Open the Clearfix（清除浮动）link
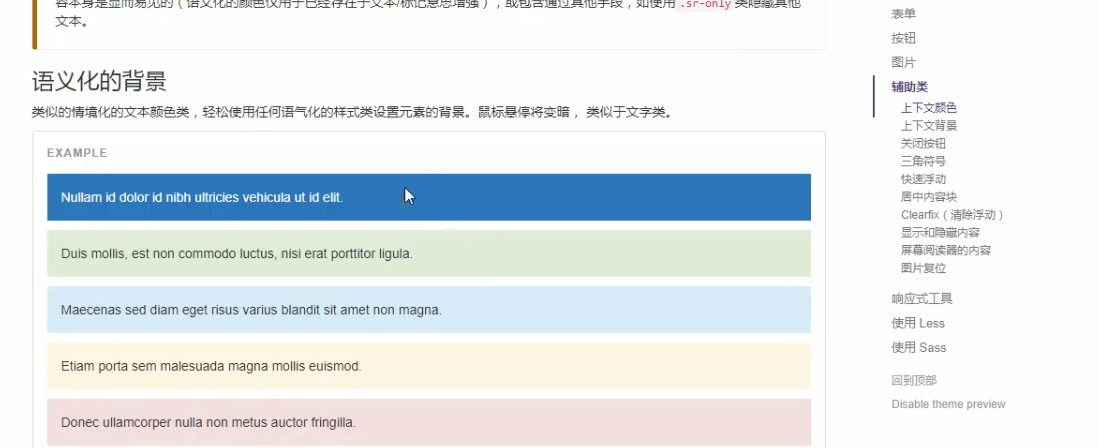This screenshot has width=1099, height=448. click(x=953, y=215)
